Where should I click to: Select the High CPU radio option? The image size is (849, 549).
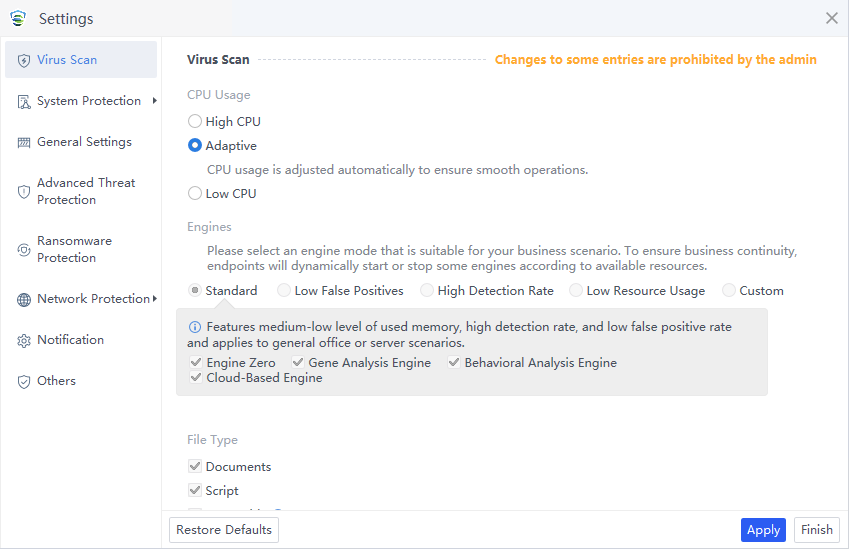(x=195, y=122)
